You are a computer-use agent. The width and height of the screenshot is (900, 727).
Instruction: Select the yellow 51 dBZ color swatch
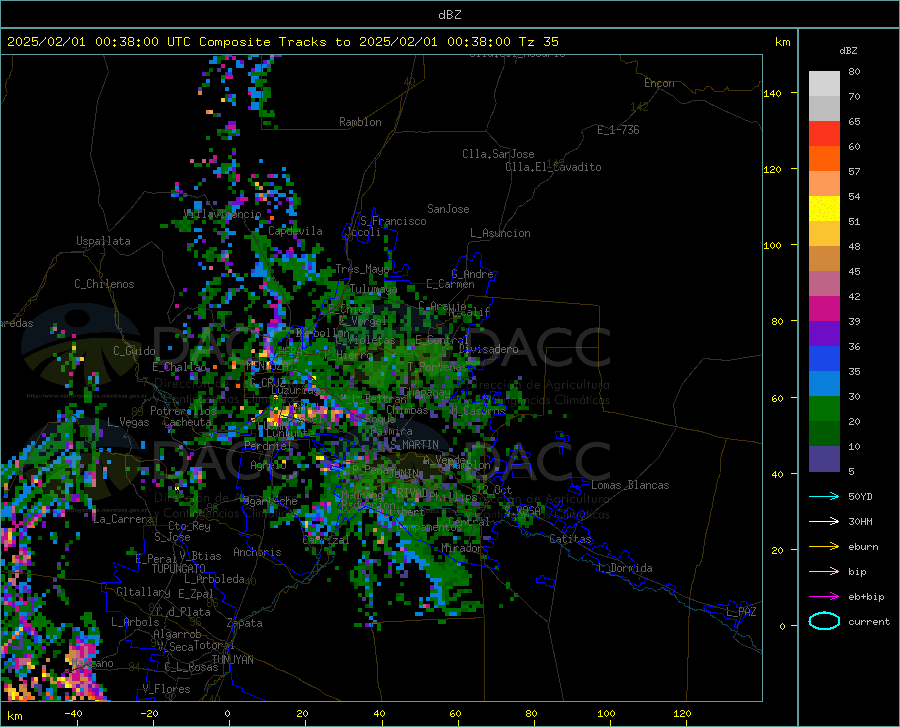pyautogui.click(x=824, y=209)
